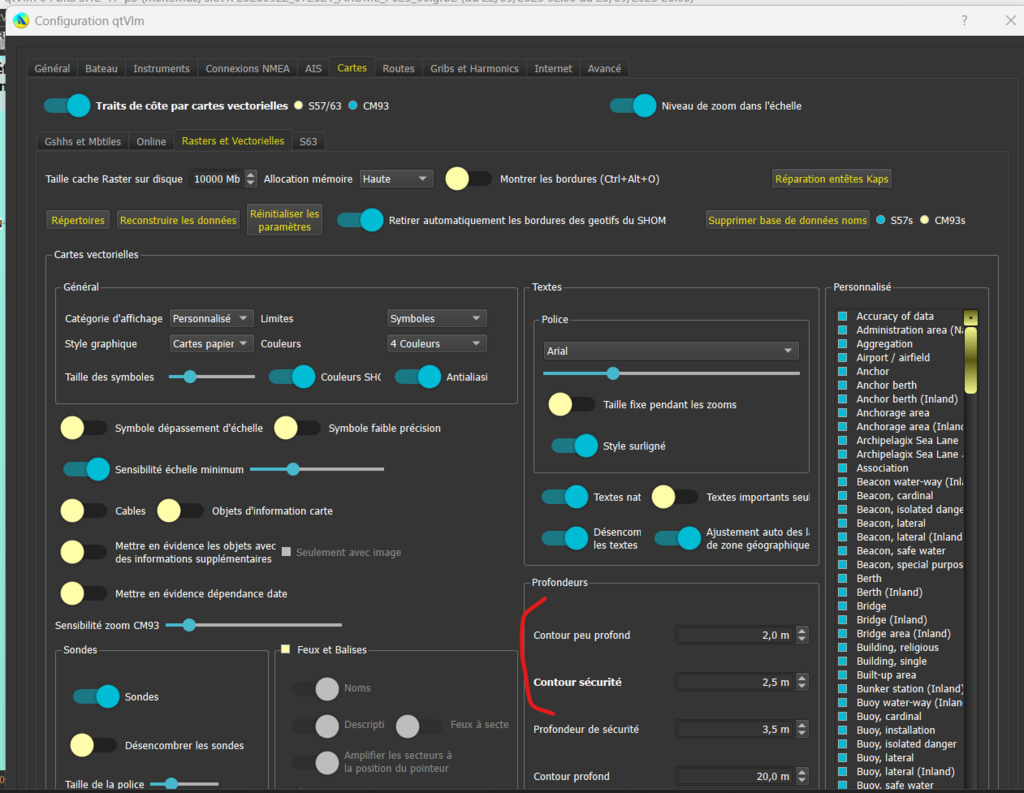The image size is (1024, 793).
Task: Select the S57/63 radio button
Action: (299, 106)
